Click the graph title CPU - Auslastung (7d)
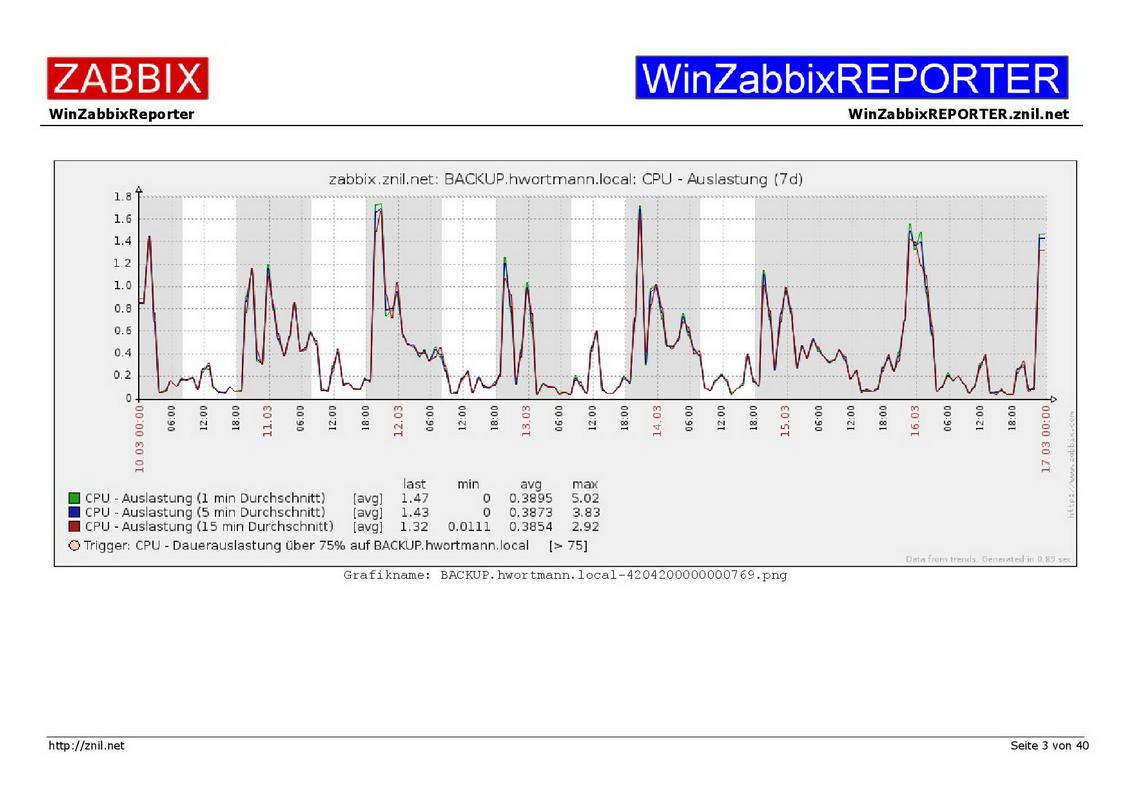This screenshot has width=1130, height=800. pos(565,179)
